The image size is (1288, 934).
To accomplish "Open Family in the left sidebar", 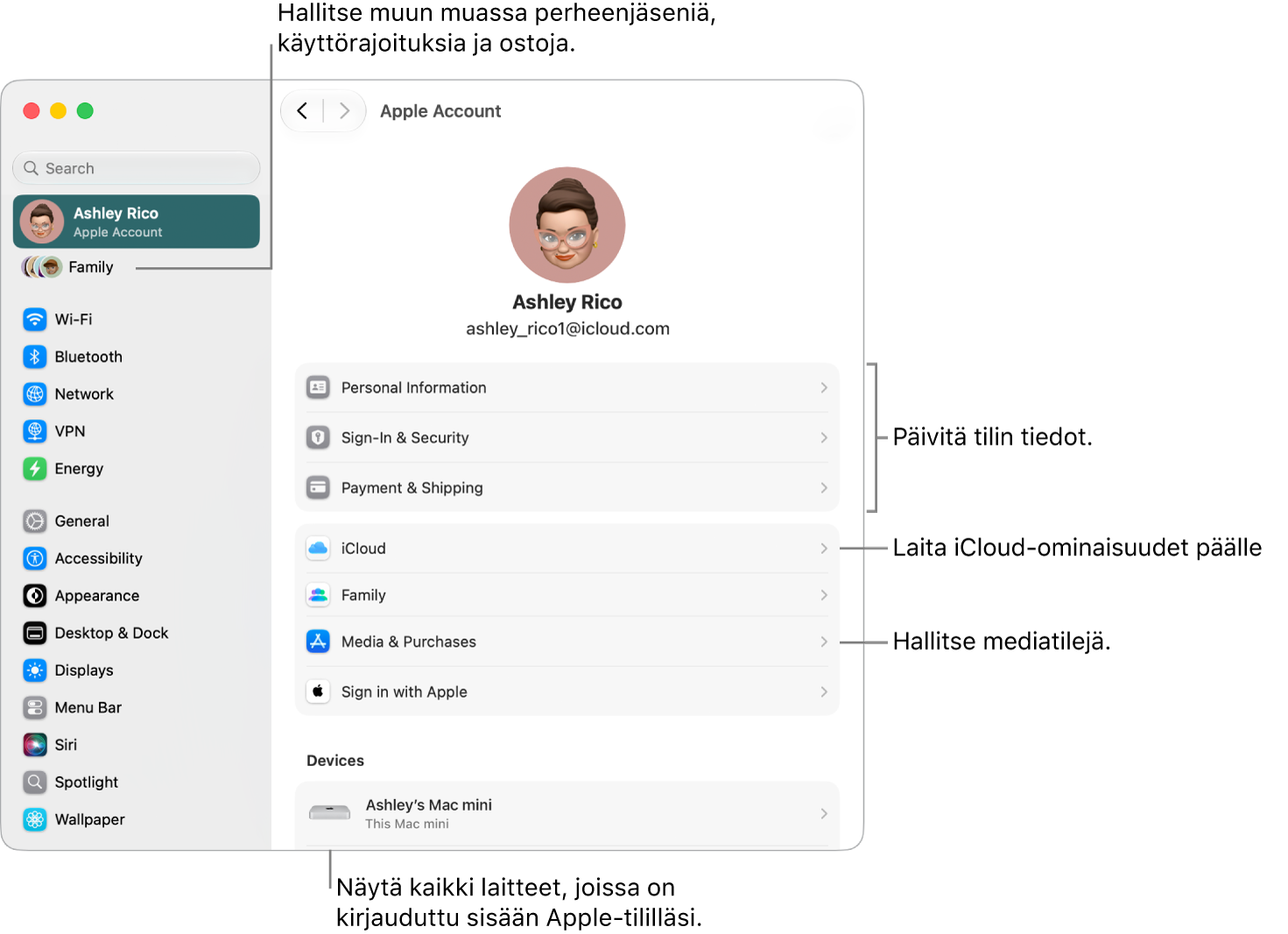I will tap(68, 267).
